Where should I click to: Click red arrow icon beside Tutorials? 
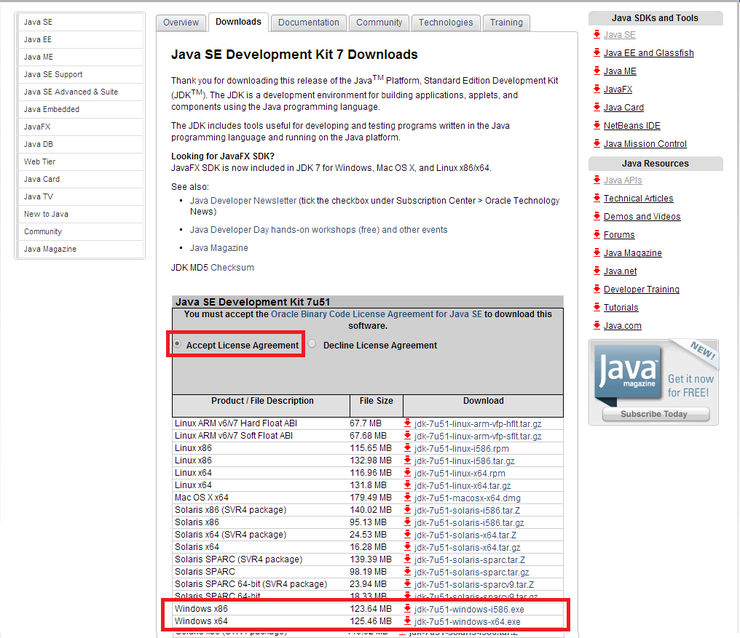click(x=597, y=307)
